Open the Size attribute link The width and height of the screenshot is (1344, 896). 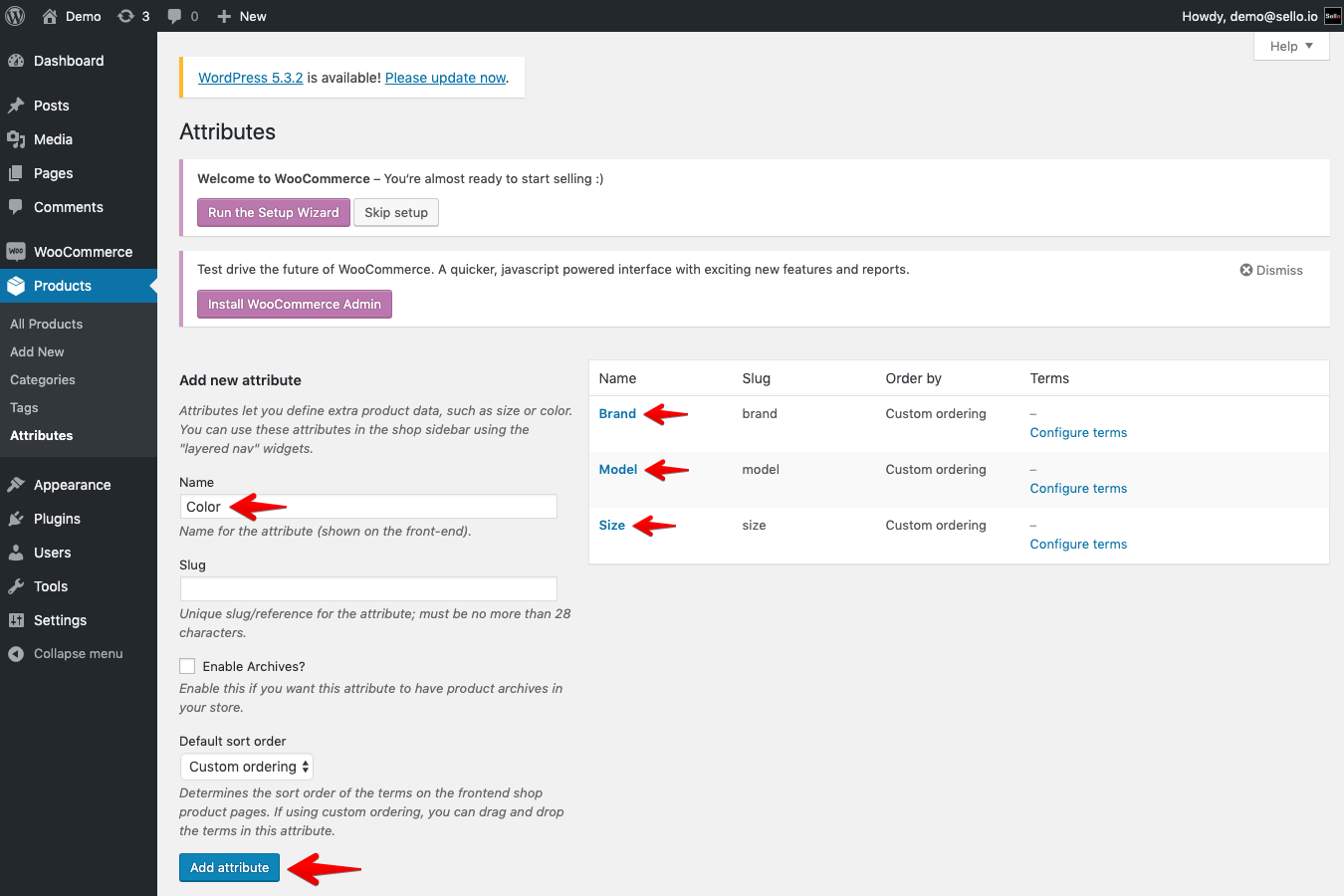612,525
